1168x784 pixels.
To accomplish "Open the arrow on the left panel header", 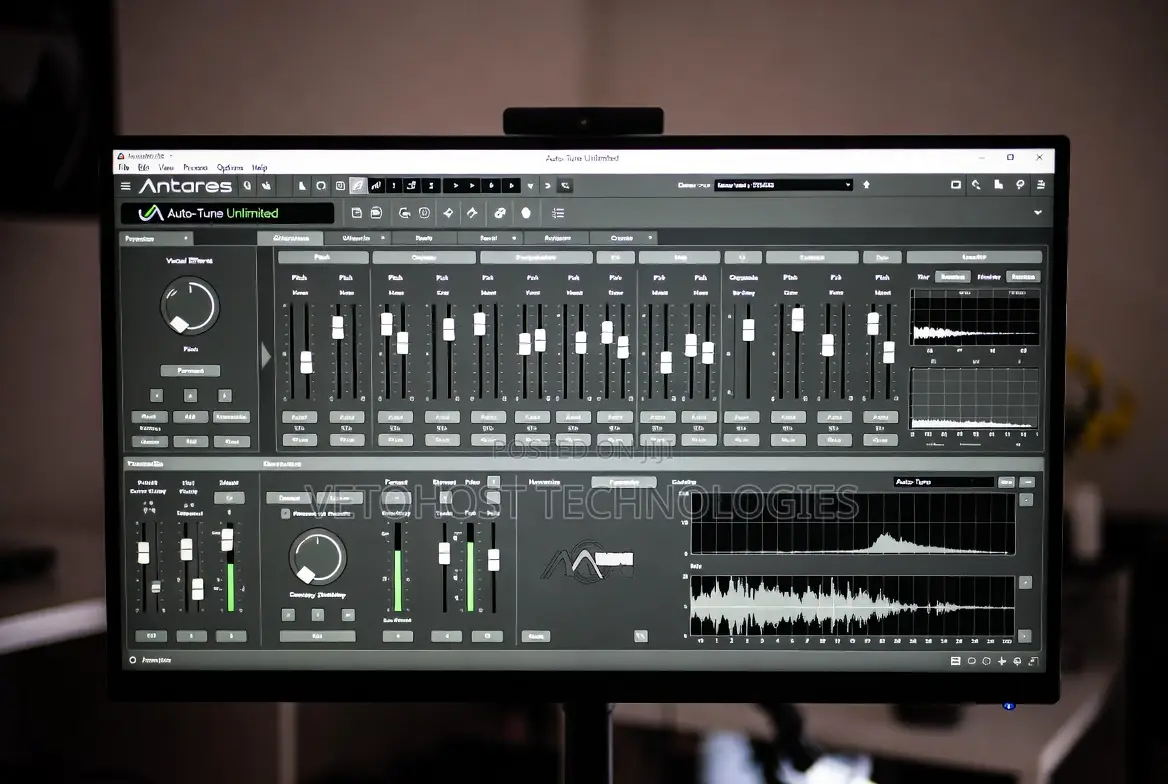I will (185, 238).
